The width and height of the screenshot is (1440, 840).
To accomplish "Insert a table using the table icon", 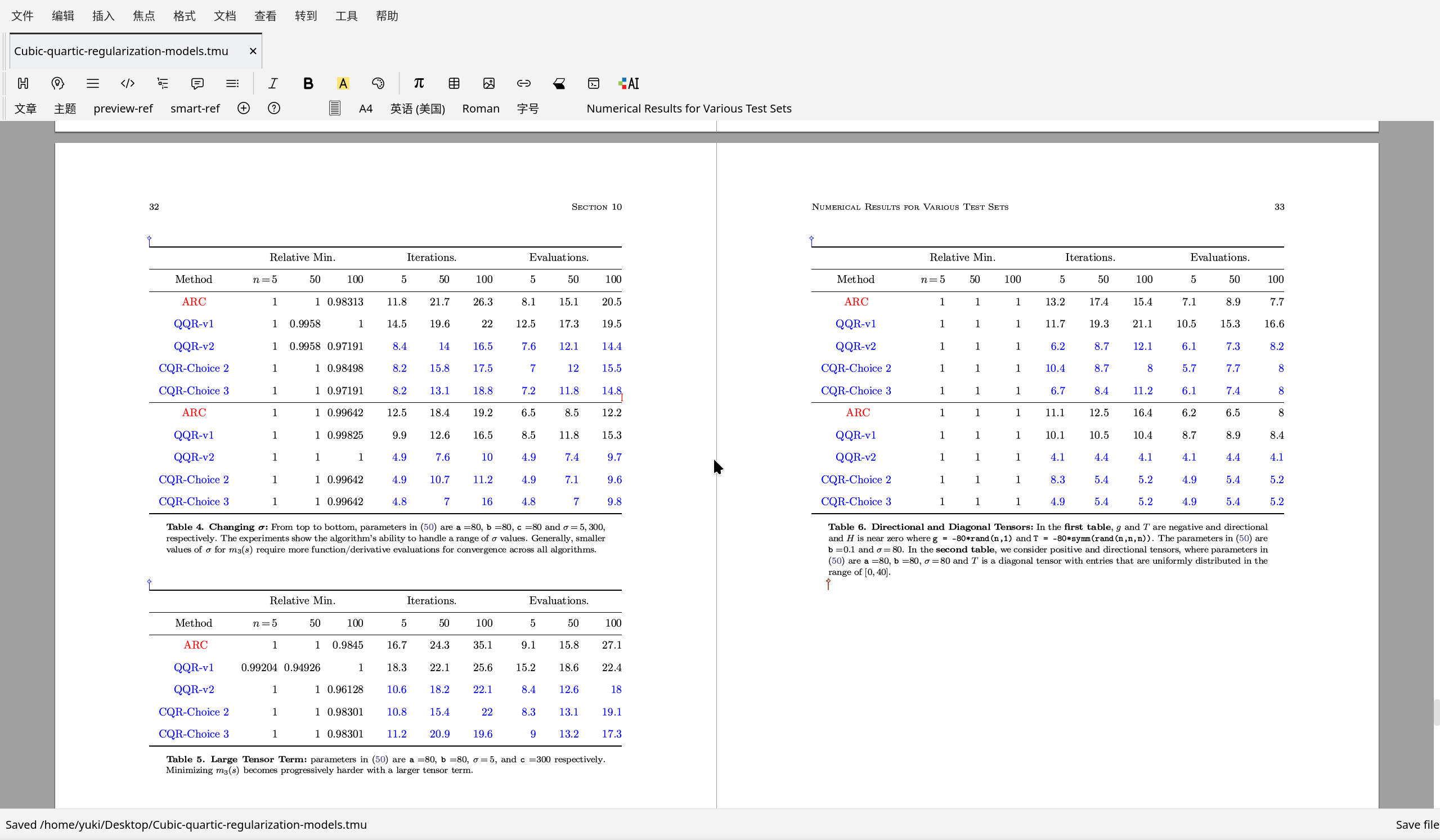I will pos(454,83).
